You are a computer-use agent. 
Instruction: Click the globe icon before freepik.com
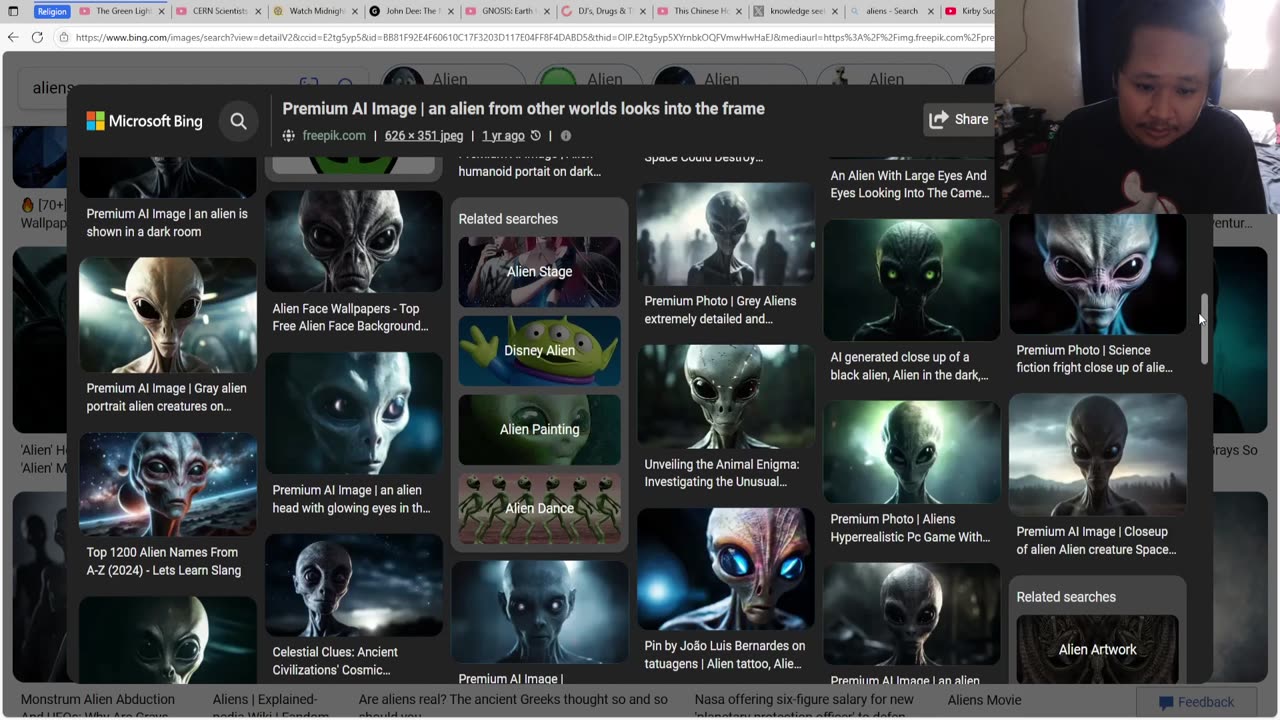289,136
